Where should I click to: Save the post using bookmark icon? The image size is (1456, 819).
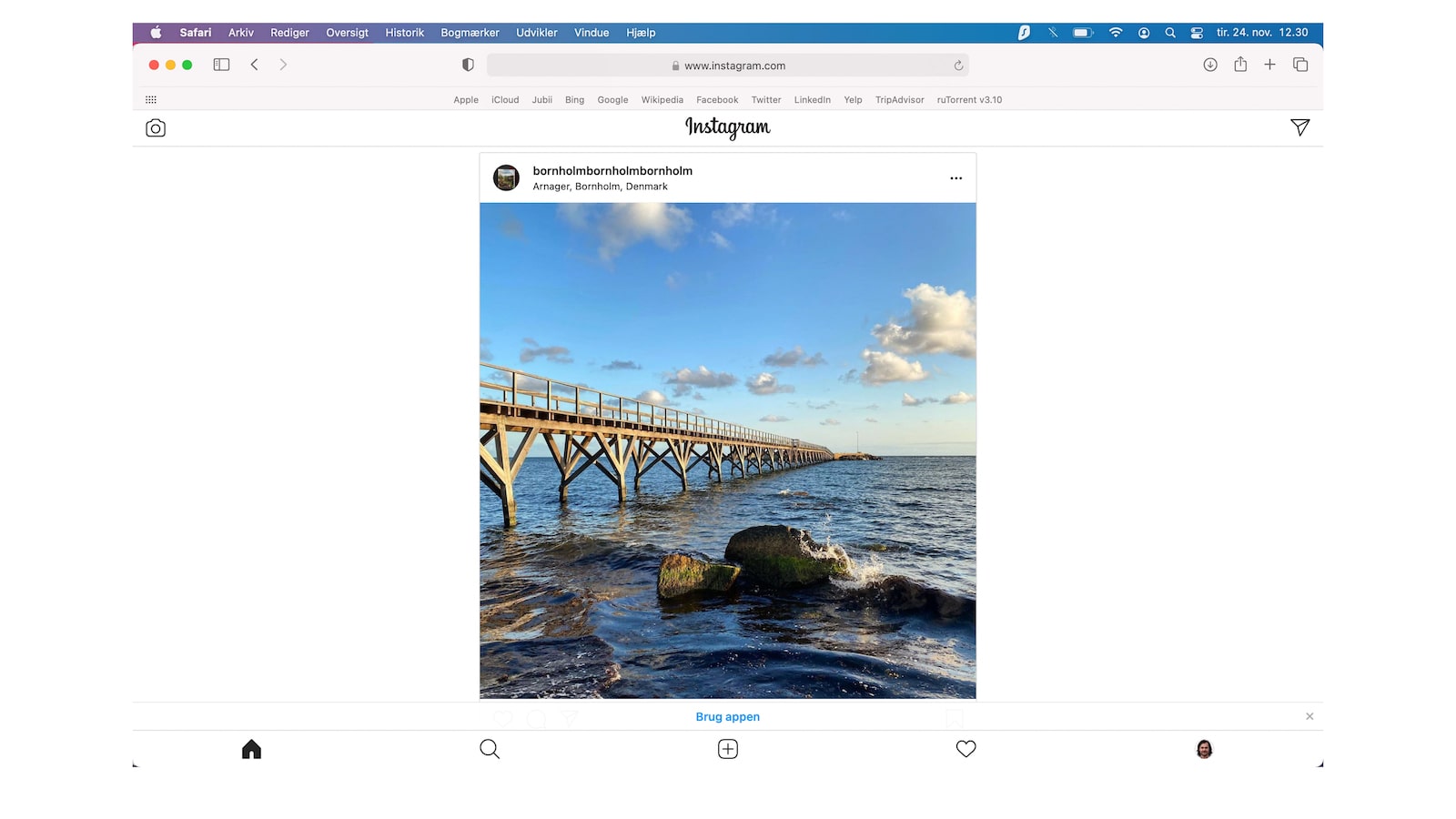pyautogui.click(x=953, y=718)
